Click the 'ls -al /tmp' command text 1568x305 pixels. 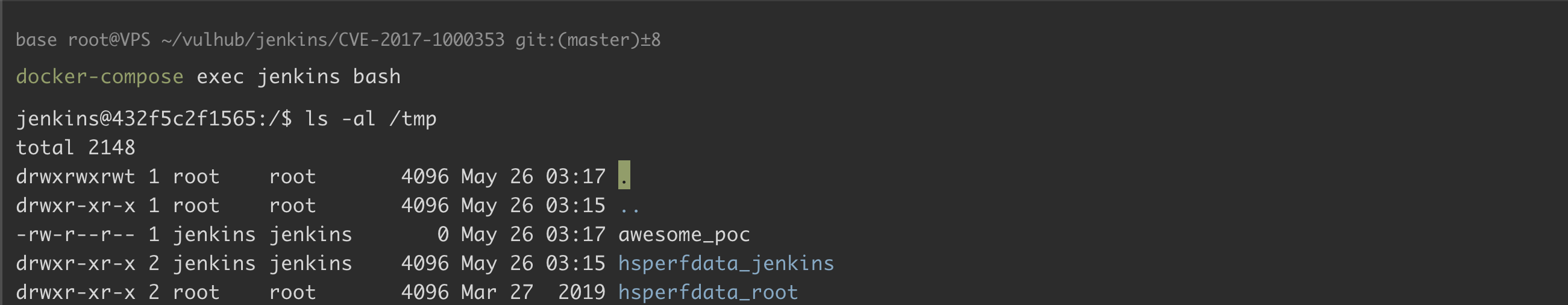click(x=370, y=118)
